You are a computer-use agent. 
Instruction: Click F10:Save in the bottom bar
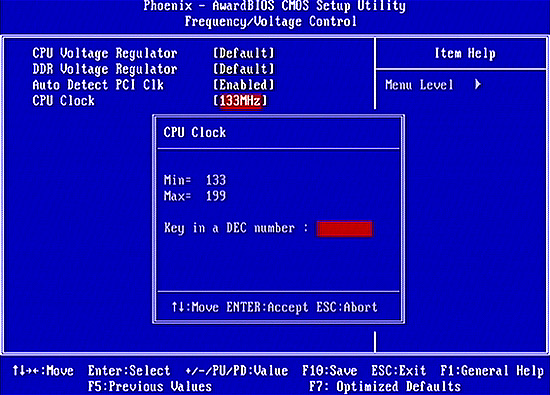coord(330,371)
